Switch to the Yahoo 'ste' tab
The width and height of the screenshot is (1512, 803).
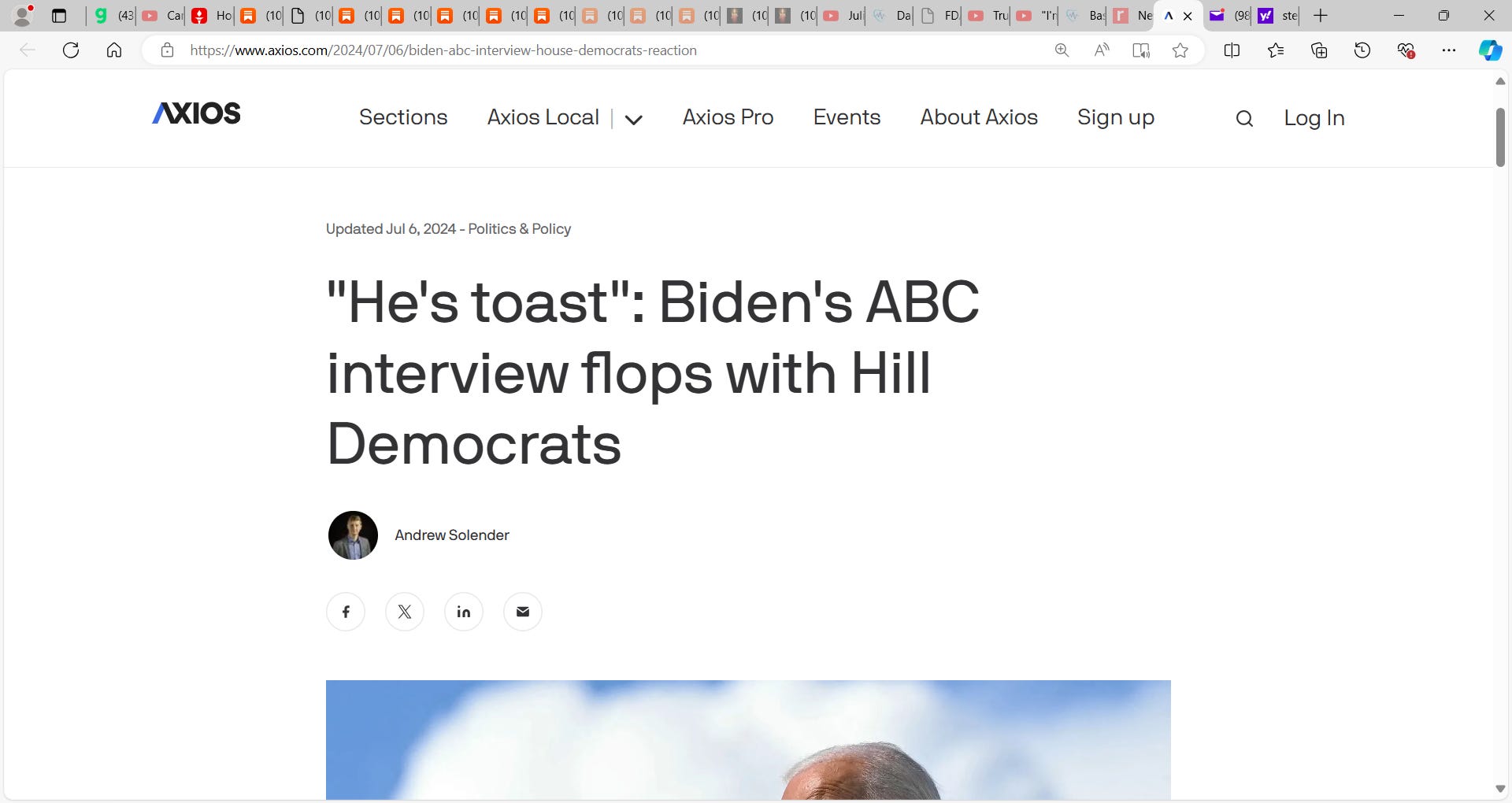click(1277, 16)
